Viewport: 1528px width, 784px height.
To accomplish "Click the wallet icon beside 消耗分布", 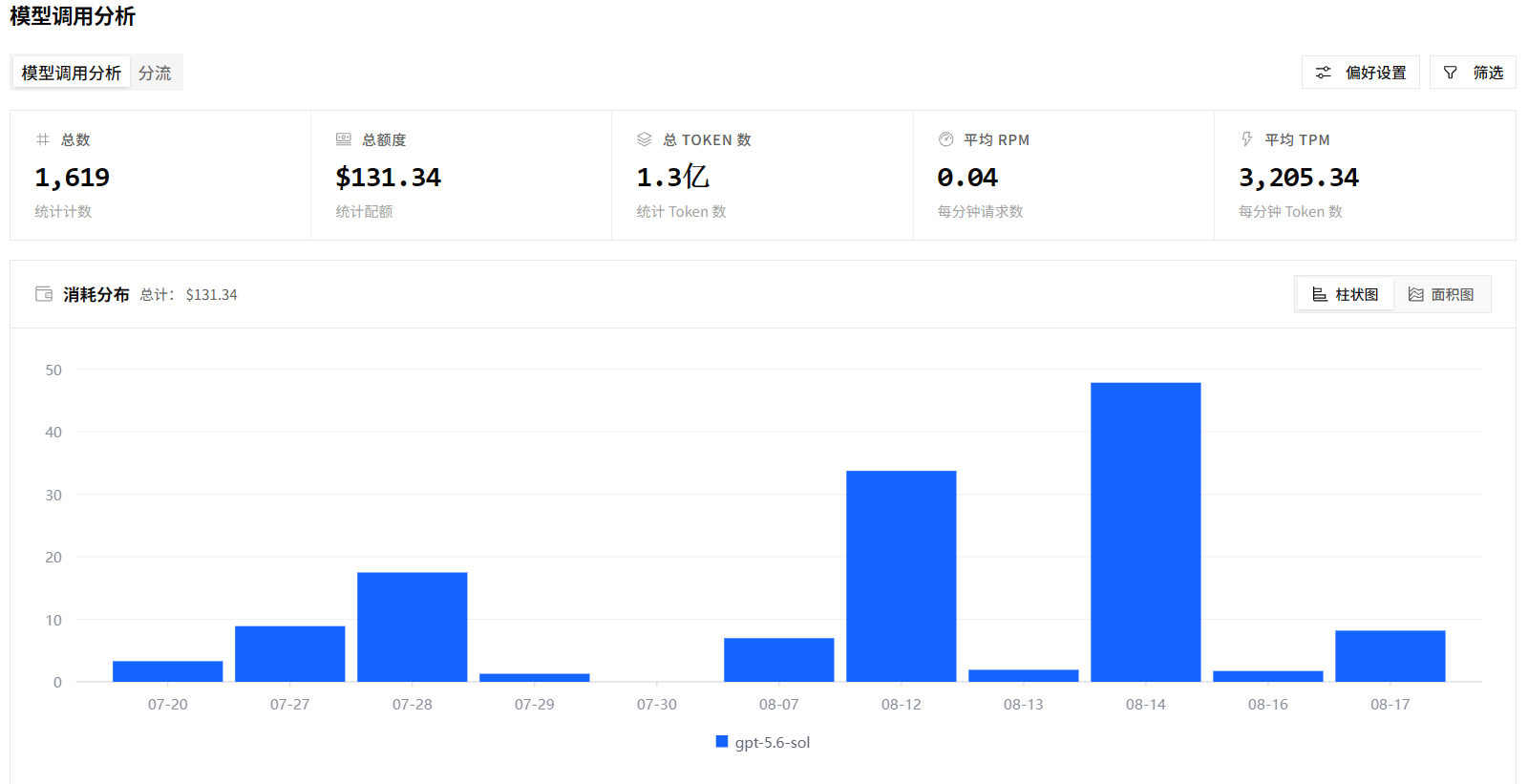I will pos(44,294).
